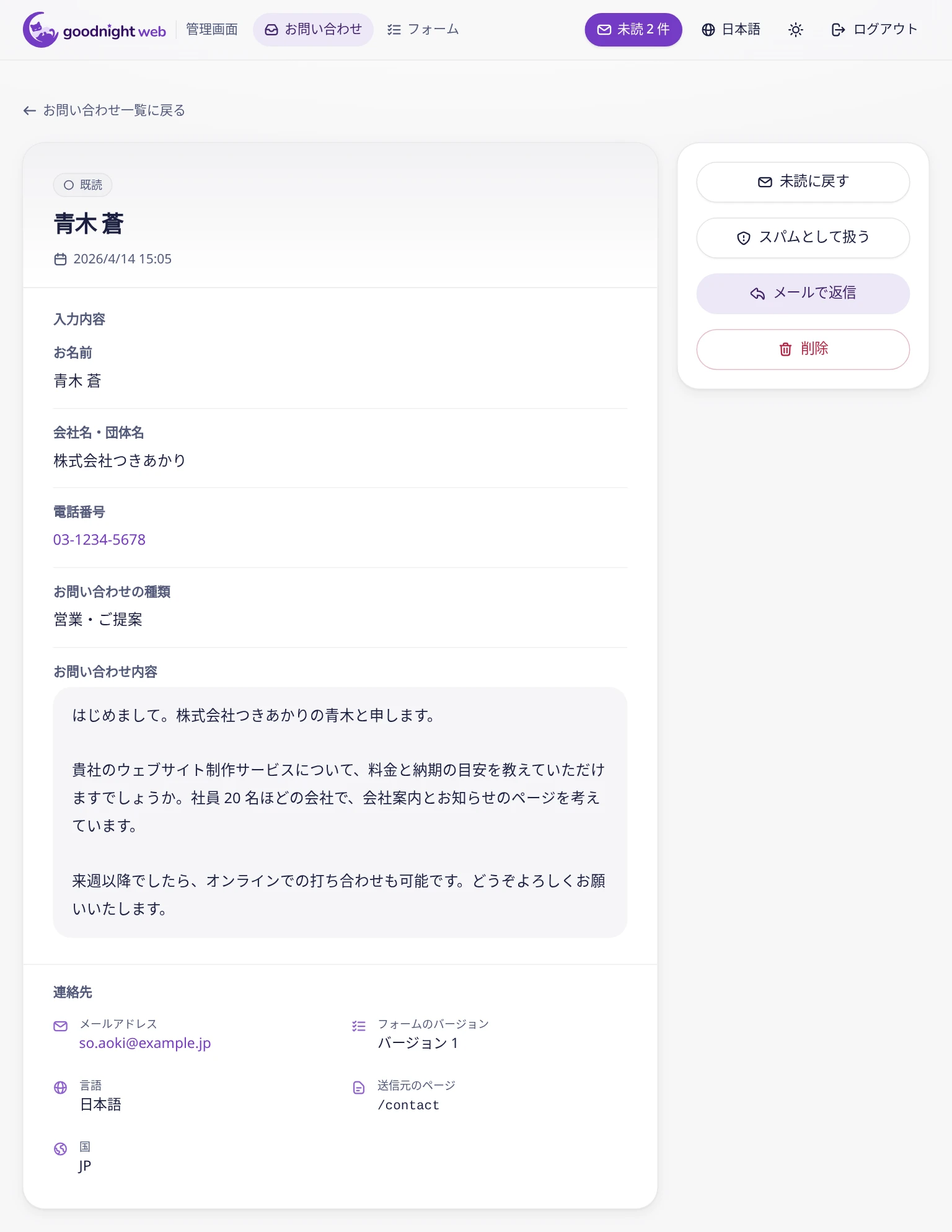This screenshot has width=952, height=1232.
Task: Open the so.aoki@example.jp email link
Action: tap(145, 1043)
